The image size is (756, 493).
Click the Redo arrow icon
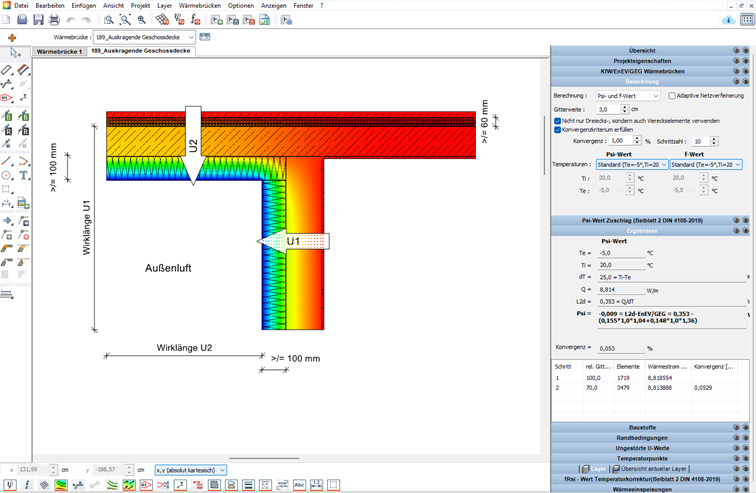tap(86, 20)
